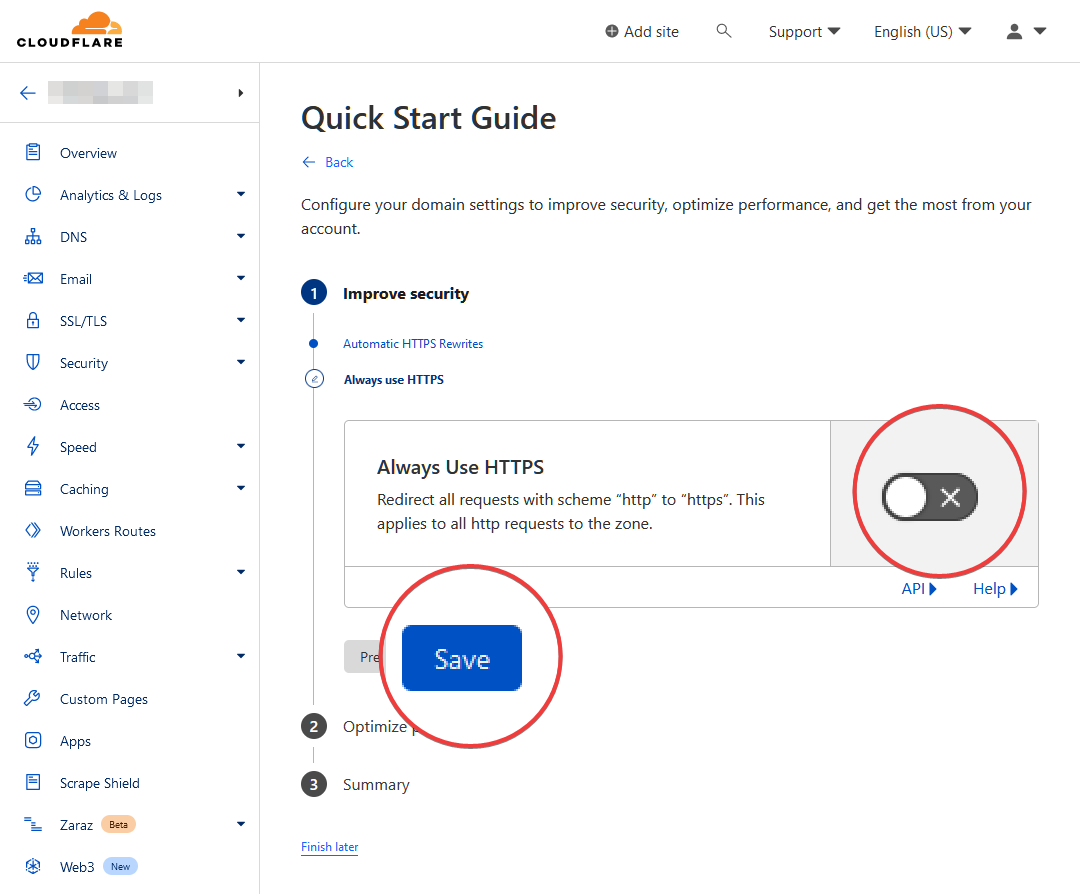Expand the SSL/TLS submenu arrow
The height and width of the screenshot is (894, 1080).
[240, 320]
